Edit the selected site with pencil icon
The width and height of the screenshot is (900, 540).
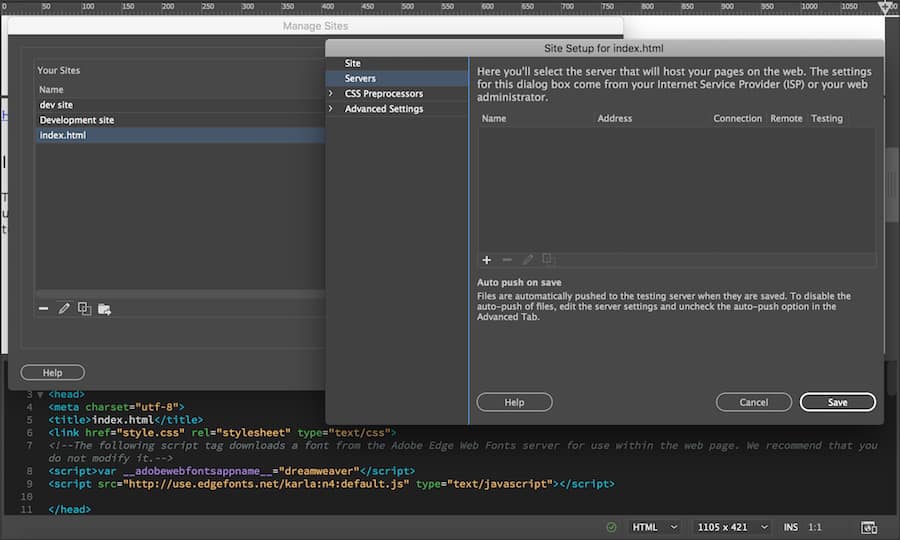(x=64, y=309)
